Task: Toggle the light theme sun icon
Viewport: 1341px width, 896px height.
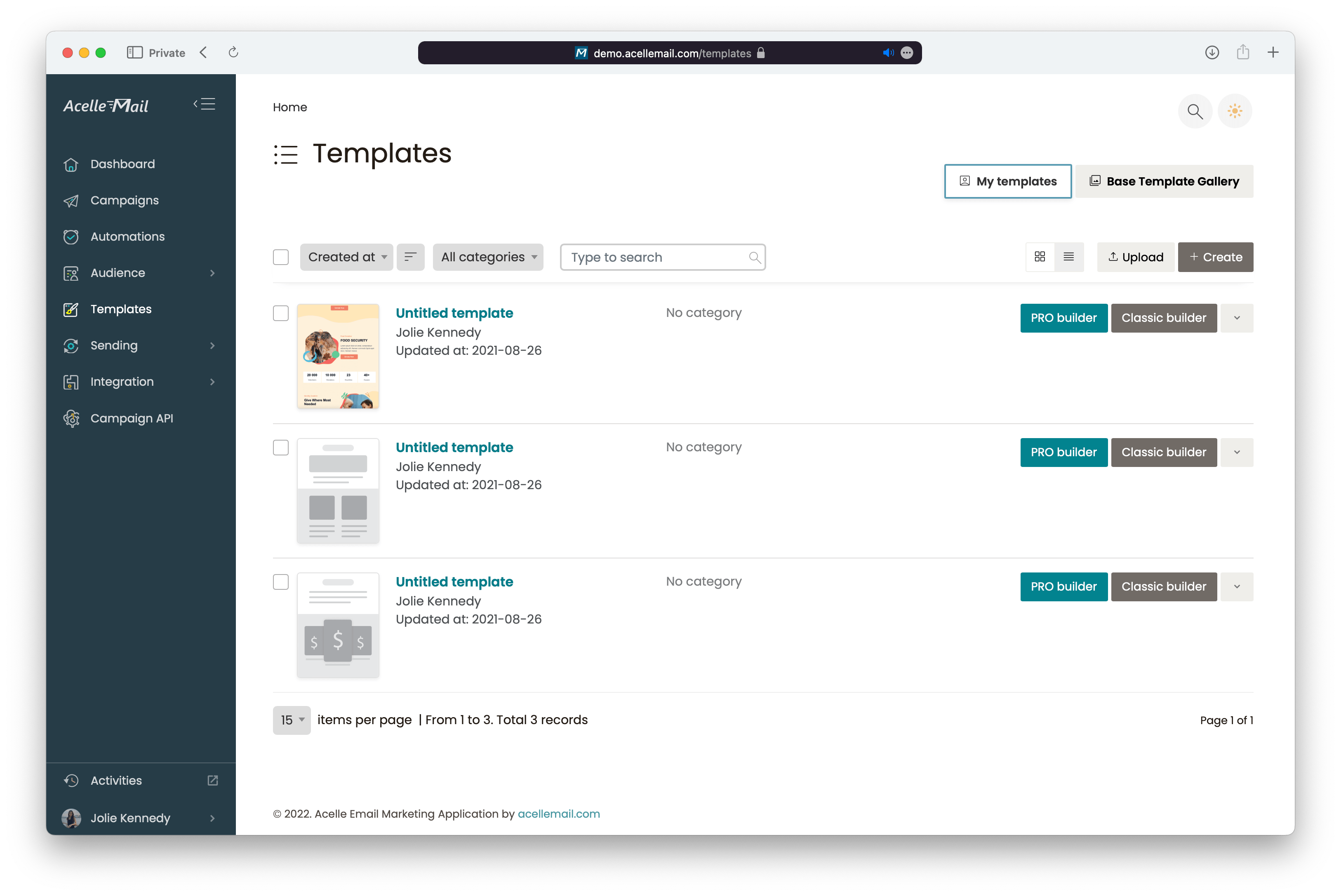Action: coord(1235,111)
